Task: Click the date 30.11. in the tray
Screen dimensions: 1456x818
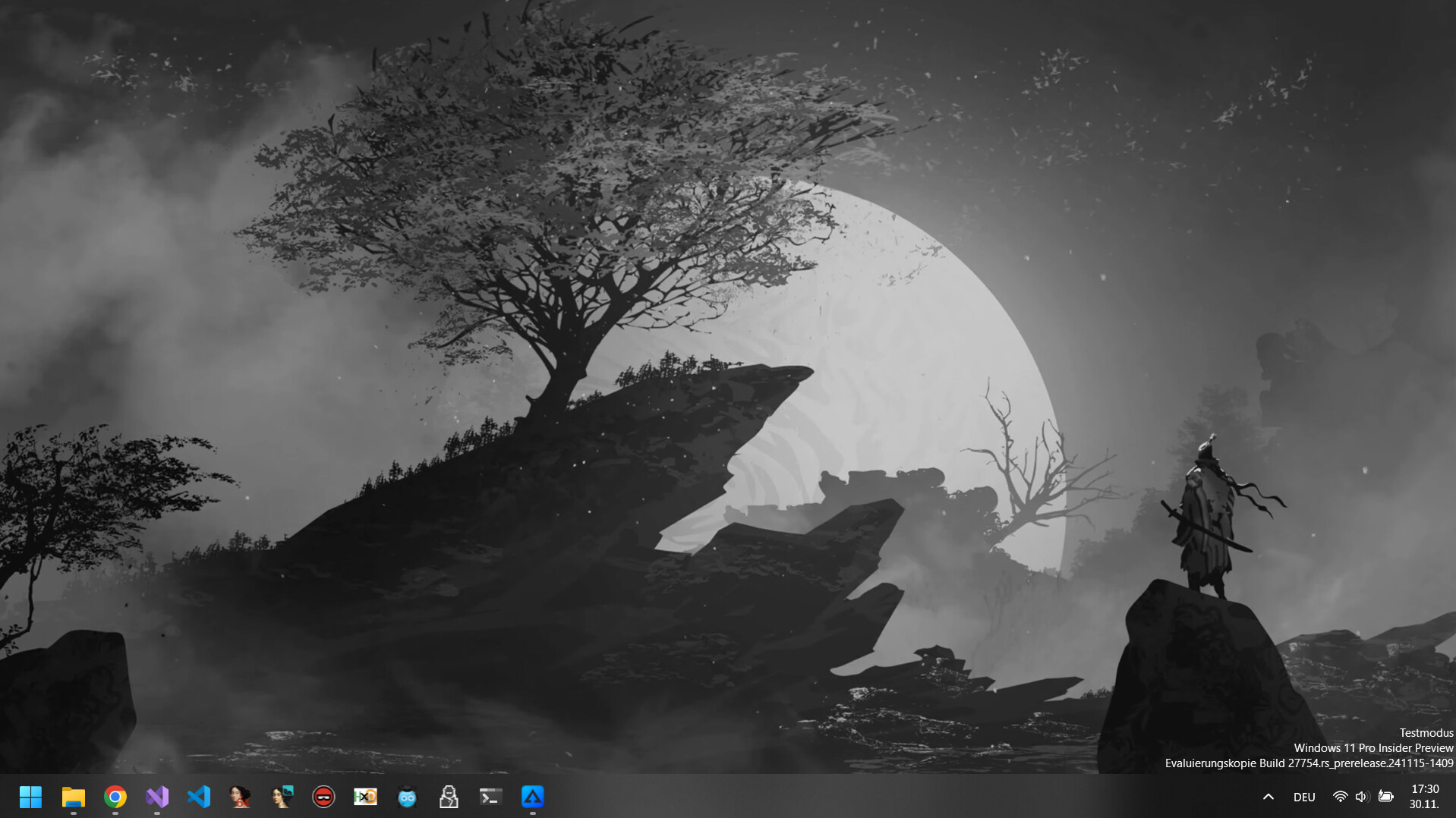Action: tap(1426, 805)
